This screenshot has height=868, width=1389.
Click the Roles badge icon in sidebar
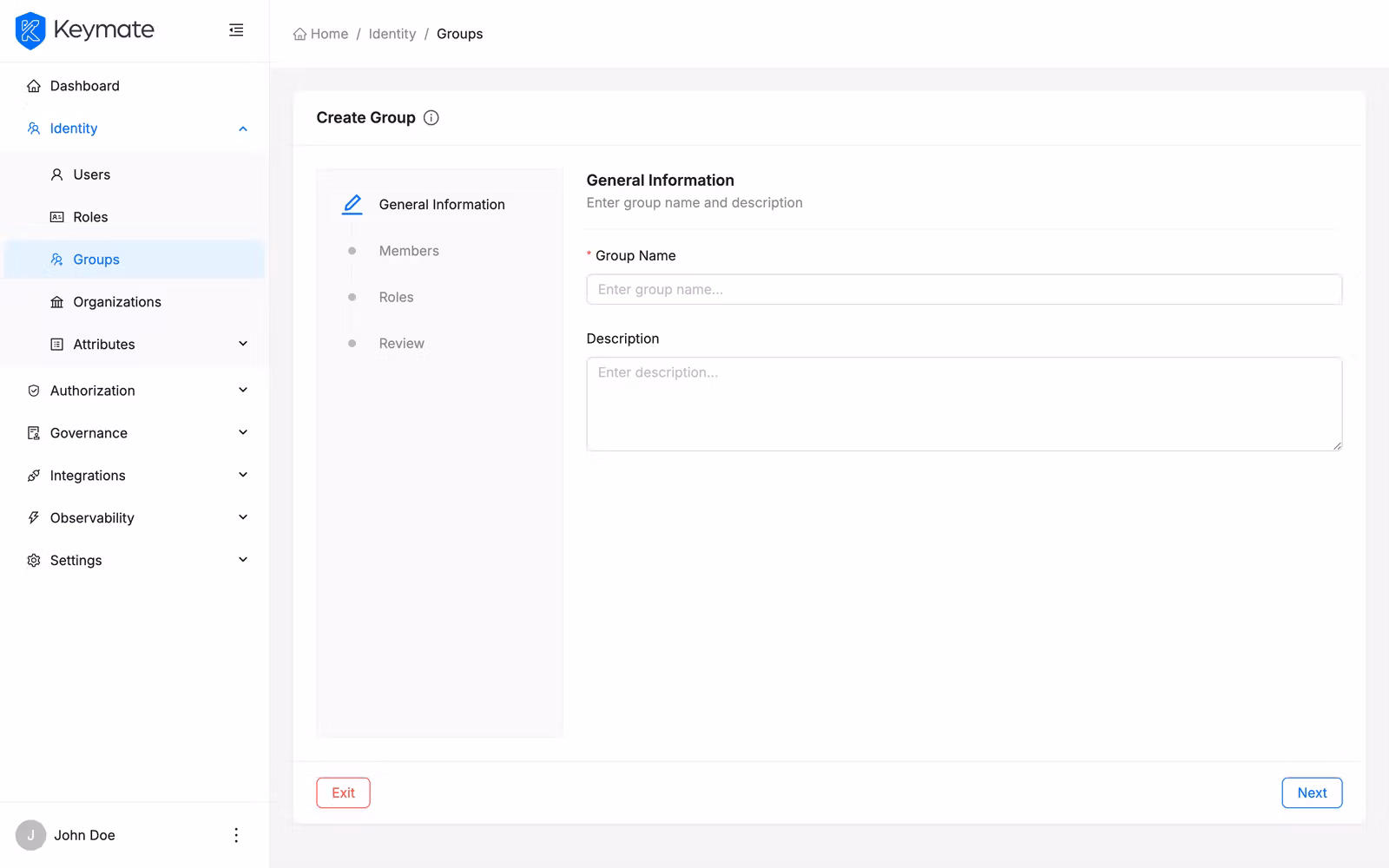click(56, 216)
